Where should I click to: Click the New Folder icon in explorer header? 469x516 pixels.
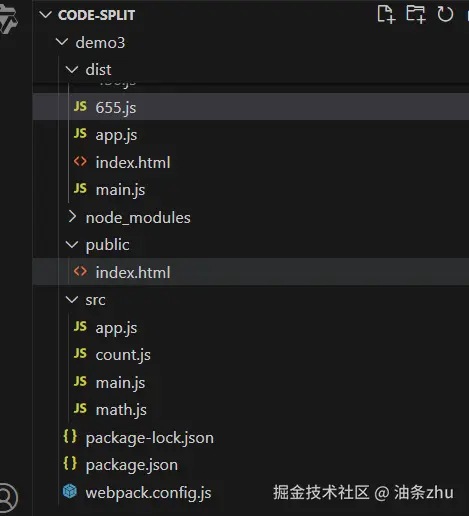(416, 14)
